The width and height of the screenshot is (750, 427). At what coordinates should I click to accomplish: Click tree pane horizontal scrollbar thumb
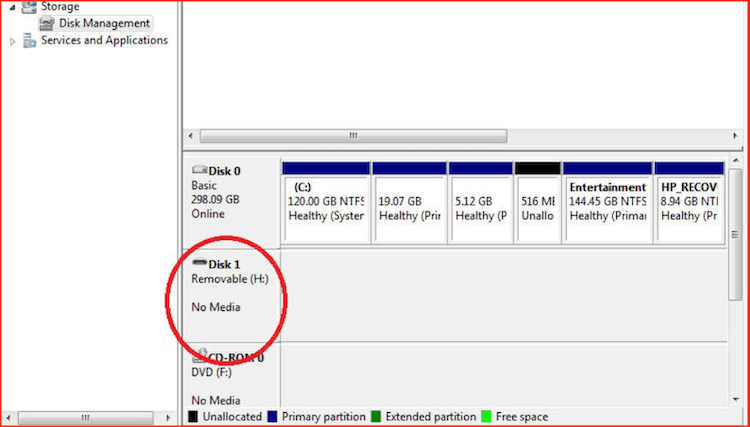[85, 417]
